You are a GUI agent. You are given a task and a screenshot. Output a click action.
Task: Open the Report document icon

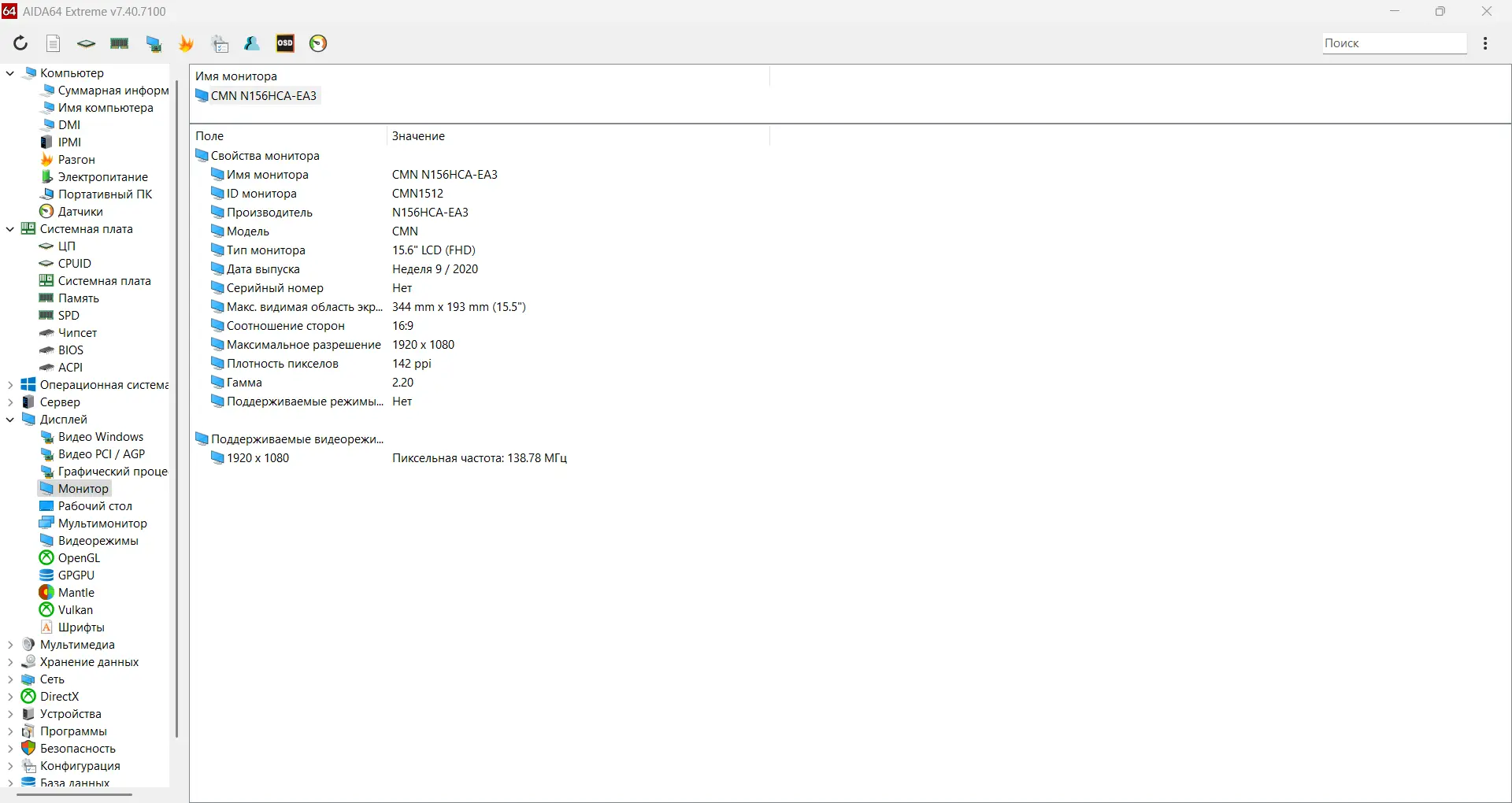click(54, 43)
